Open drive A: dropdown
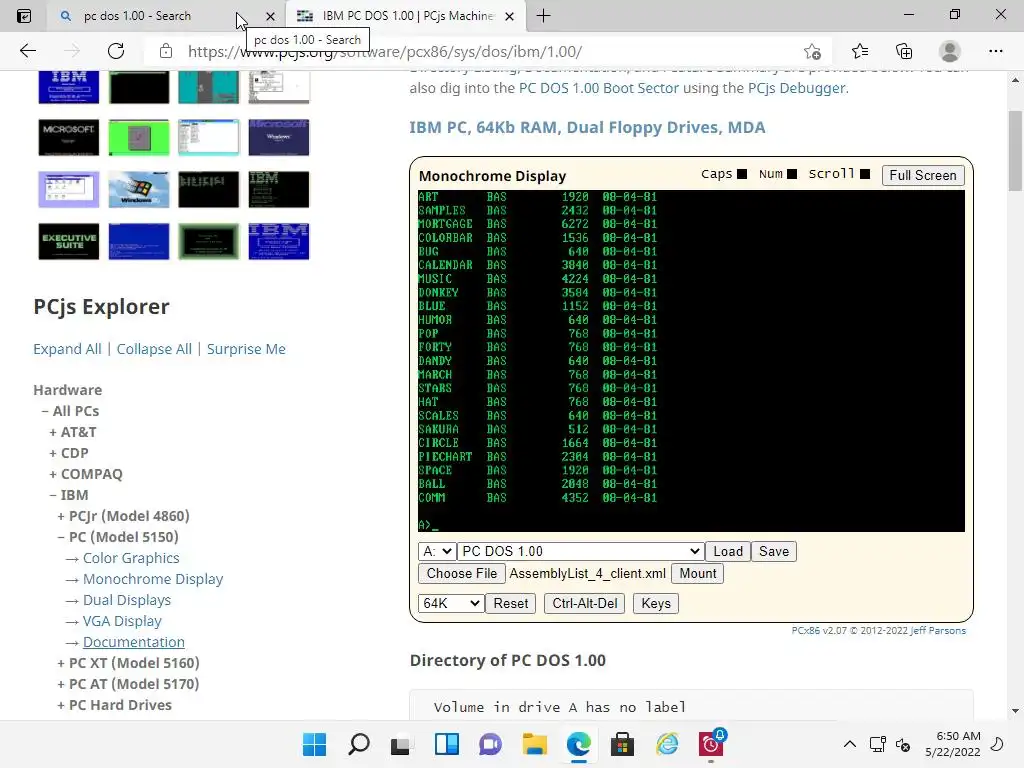This screenshot has width=1024, height=768. [437, 551]
